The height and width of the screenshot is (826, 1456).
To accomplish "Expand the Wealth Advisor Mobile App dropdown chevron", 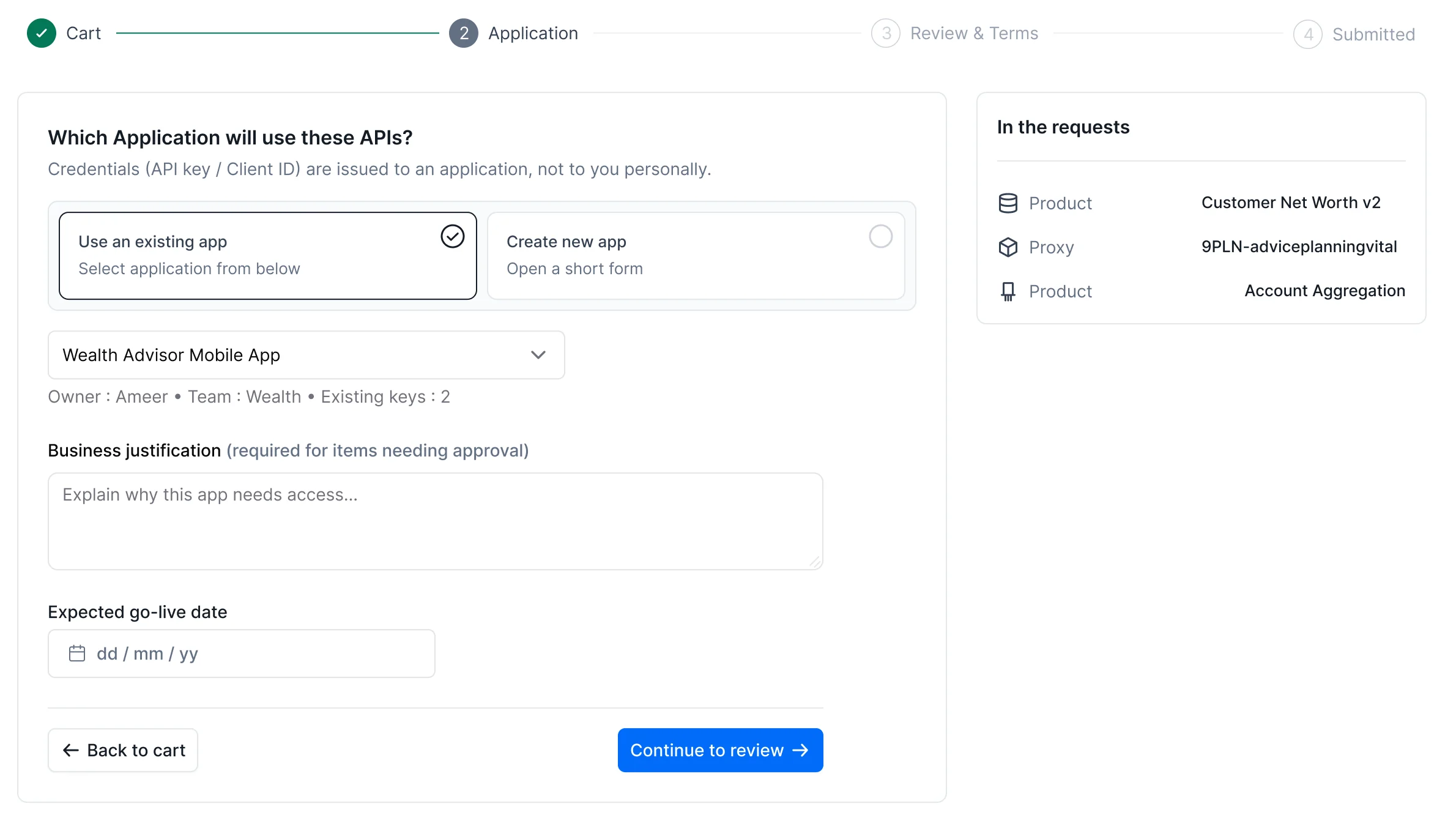I will [538, 355].
